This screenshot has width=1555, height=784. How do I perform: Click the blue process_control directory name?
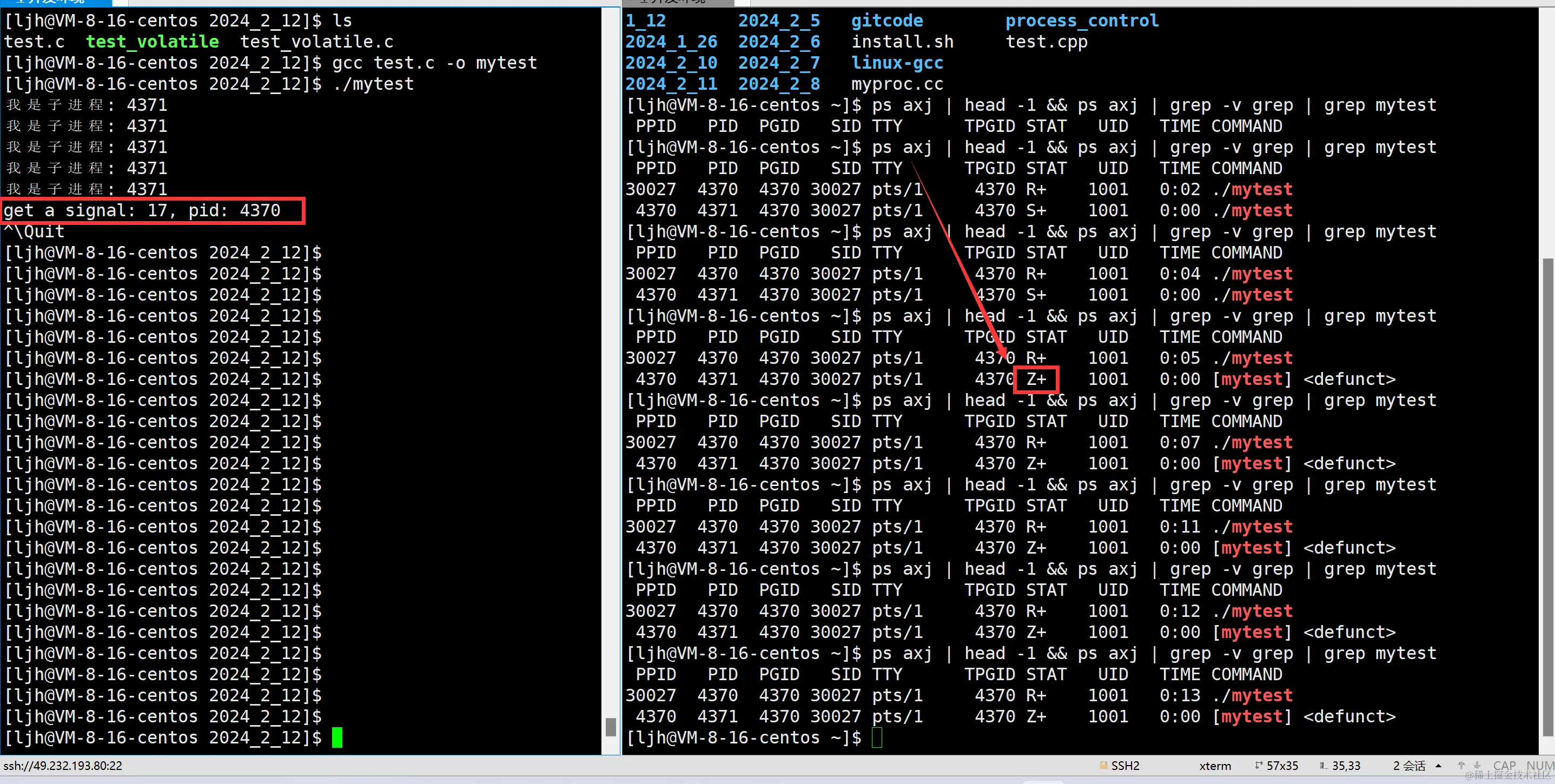(1081, 21)
